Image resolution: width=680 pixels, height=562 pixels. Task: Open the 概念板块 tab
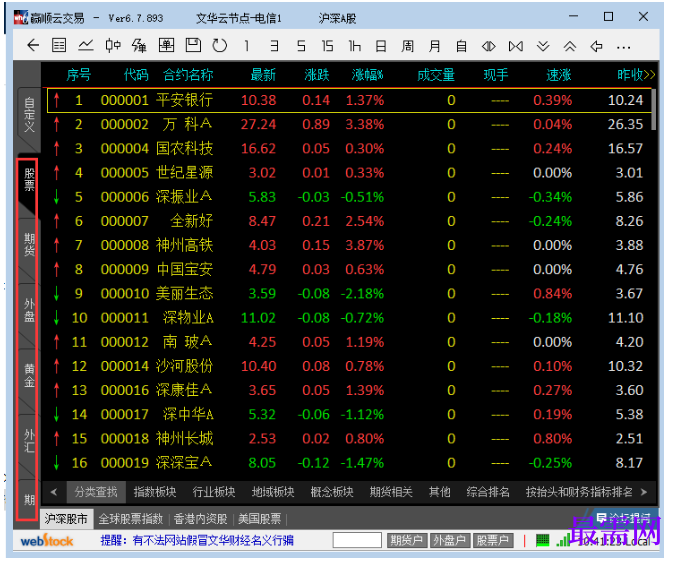[332, 492]
